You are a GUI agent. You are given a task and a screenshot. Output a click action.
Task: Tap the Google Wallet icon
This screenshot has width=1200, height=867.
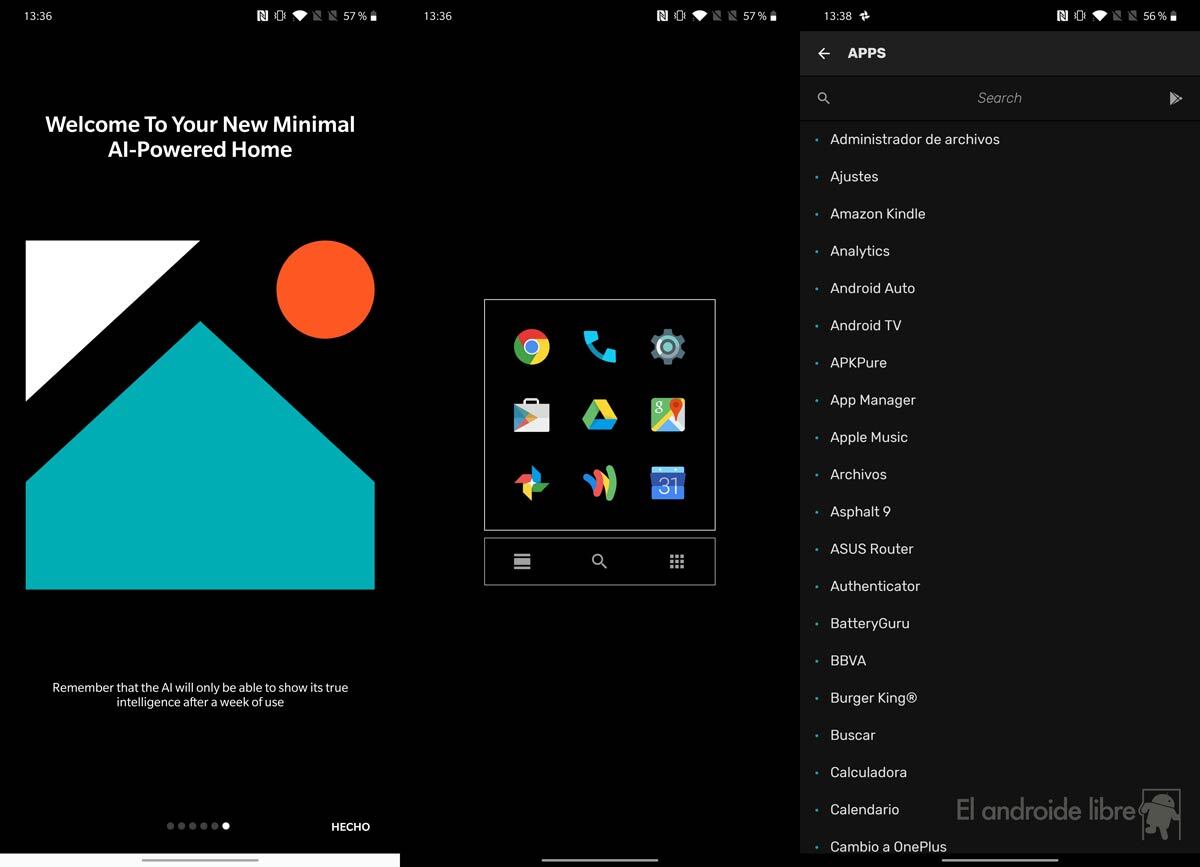(x=599, y=484)
